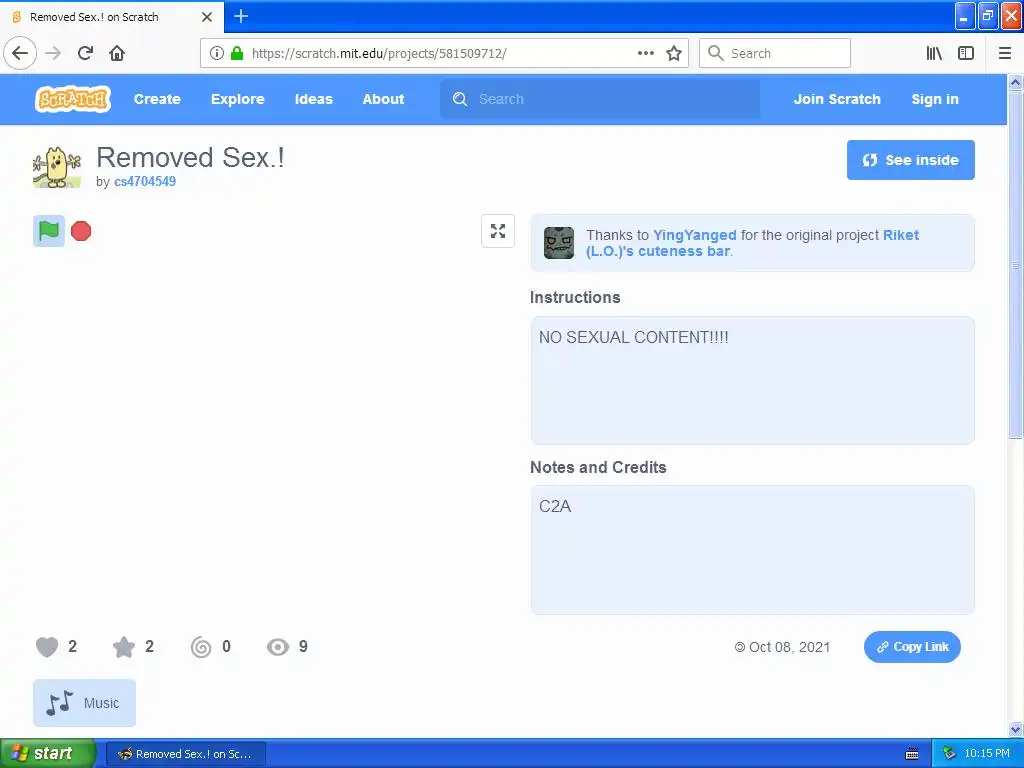Open the Explore menu item
The image size is (1024, 768).
(x=238, y=99)
